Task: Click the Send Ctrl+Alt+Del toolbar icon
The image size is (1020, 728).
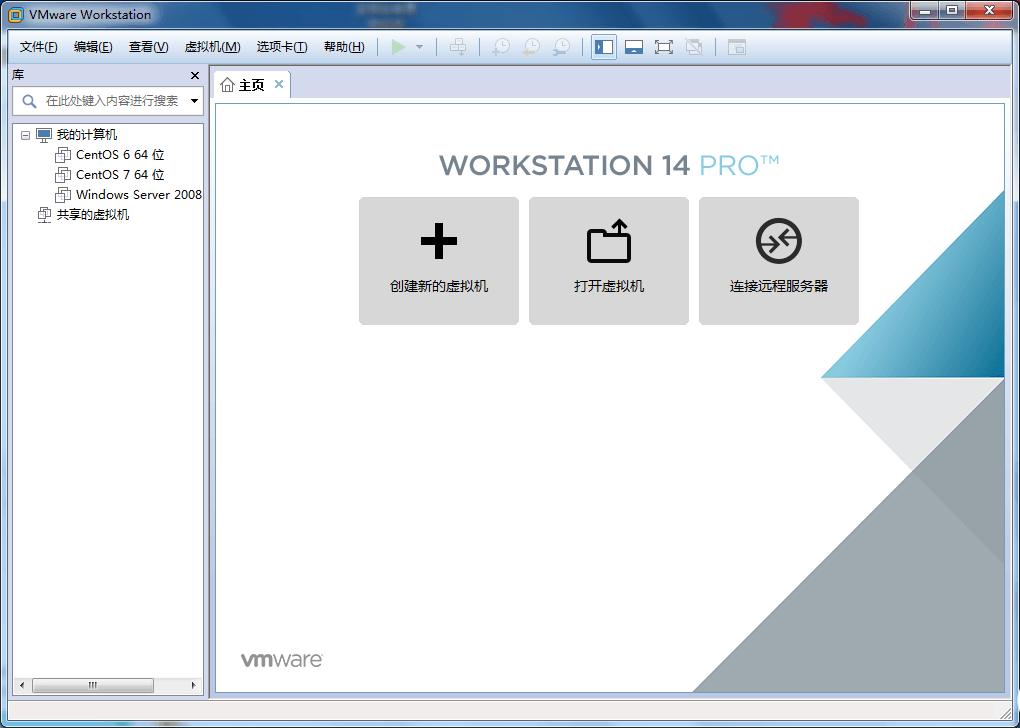Action: 458,47
